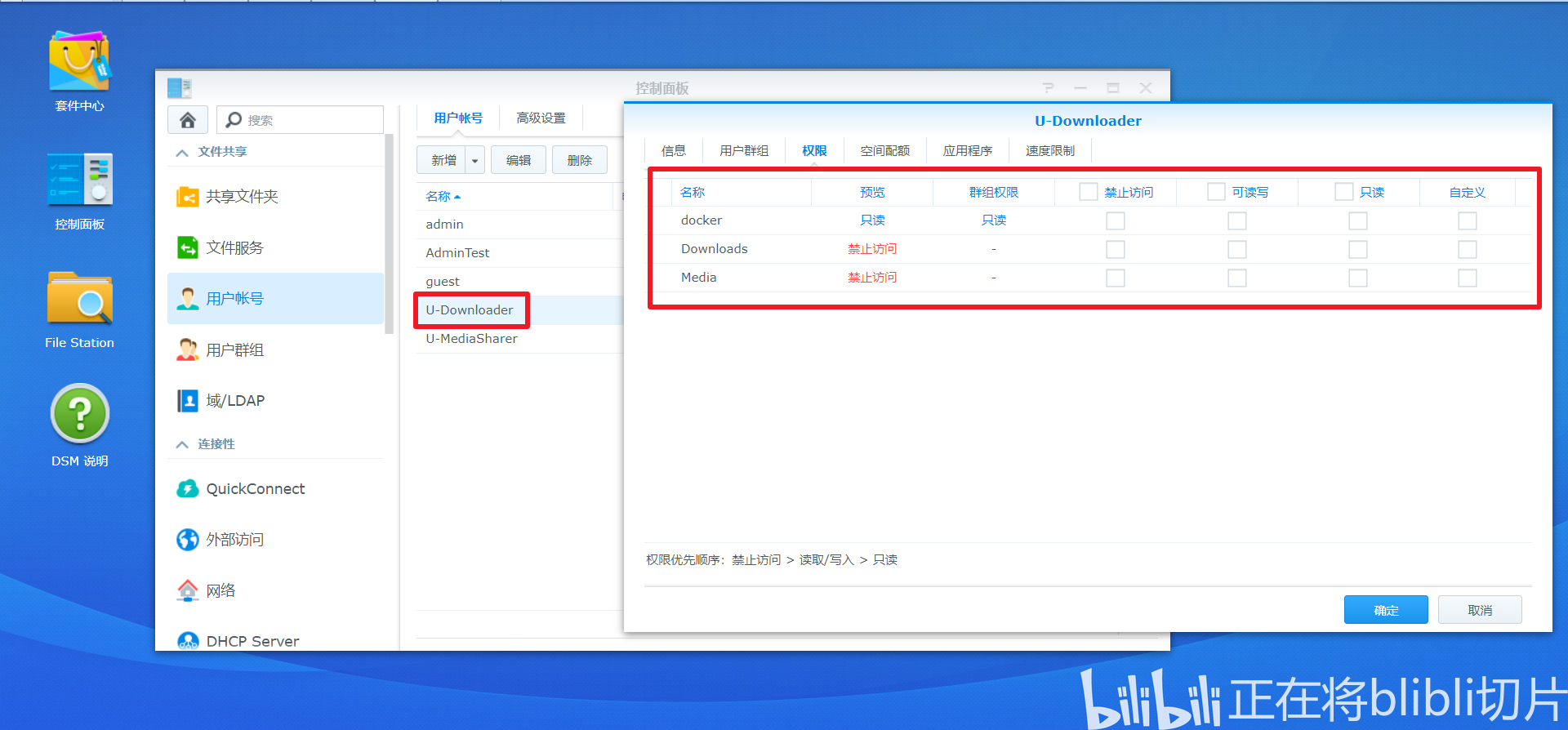This screenshot has width=1568, height=730.
Task: Click the 名称 column header in permissions table
Action: (x=742, y=193)
